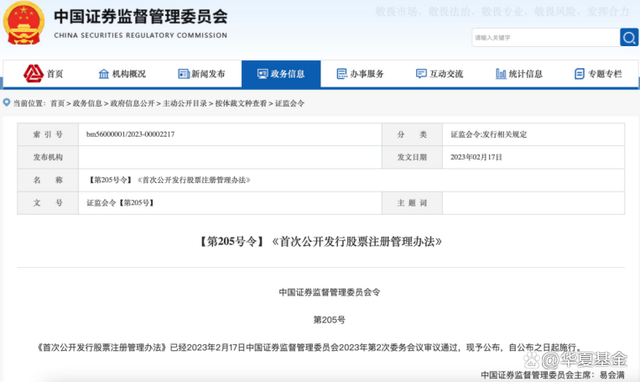Click the document number 证监会令【第205号】

click(120, 203)
